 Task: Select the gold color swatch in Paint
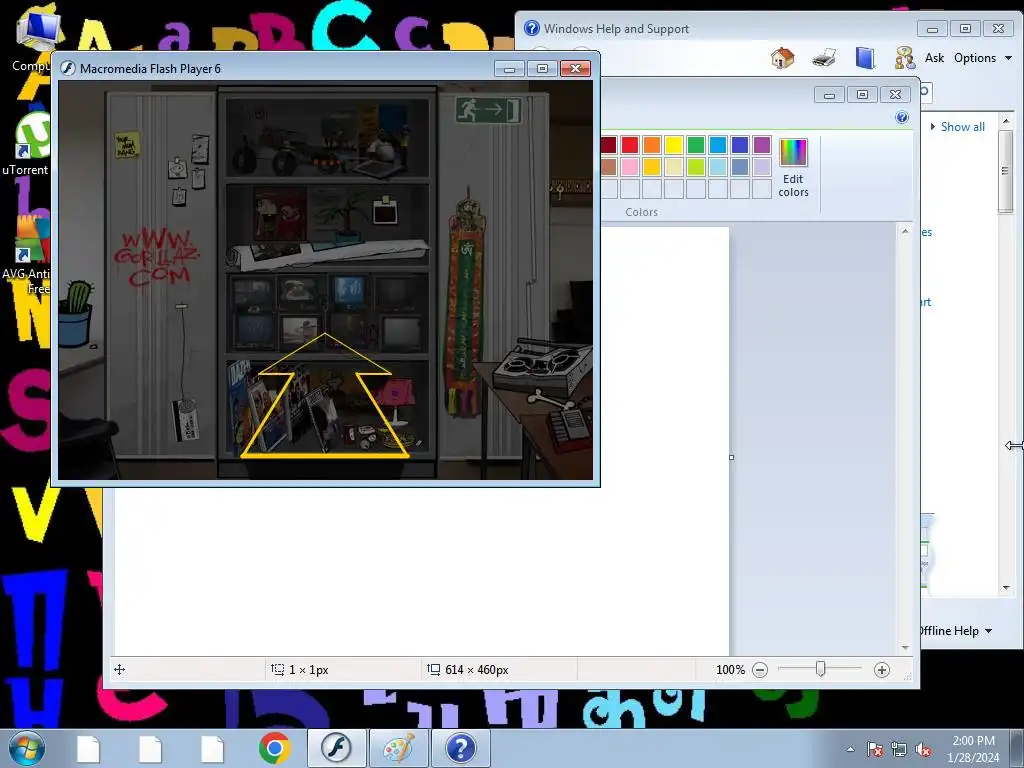click(652, 167)
